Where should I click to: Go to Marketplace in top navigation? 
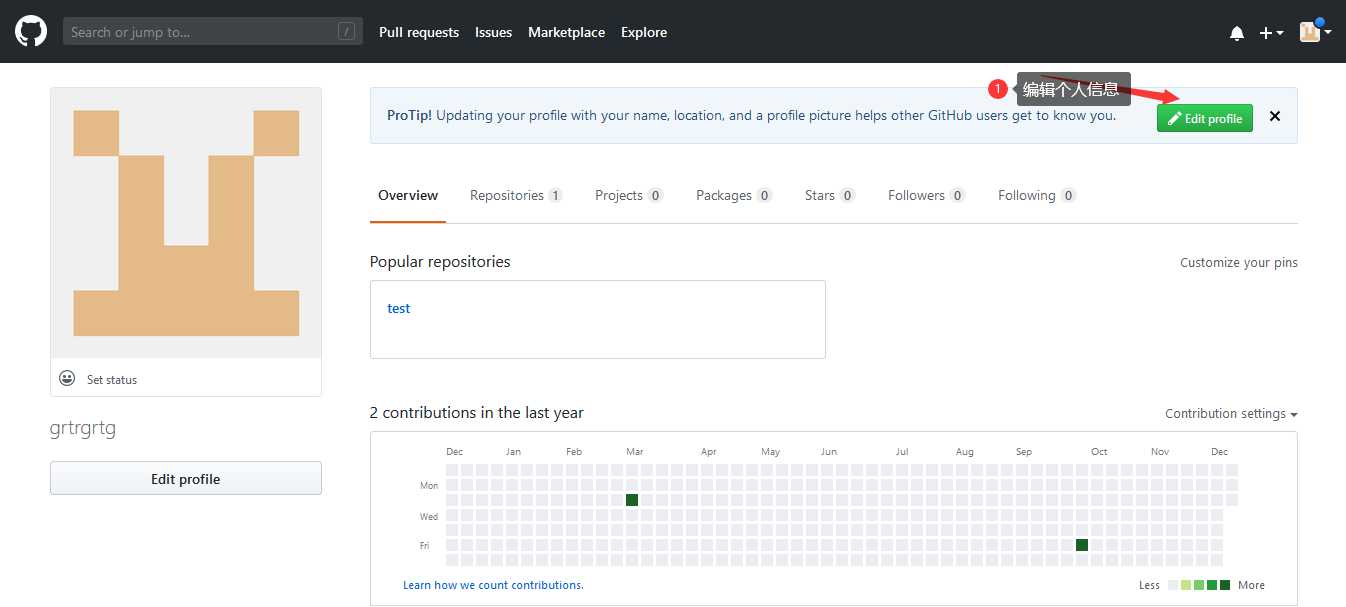pyautogui.click(x=566, y=32)
